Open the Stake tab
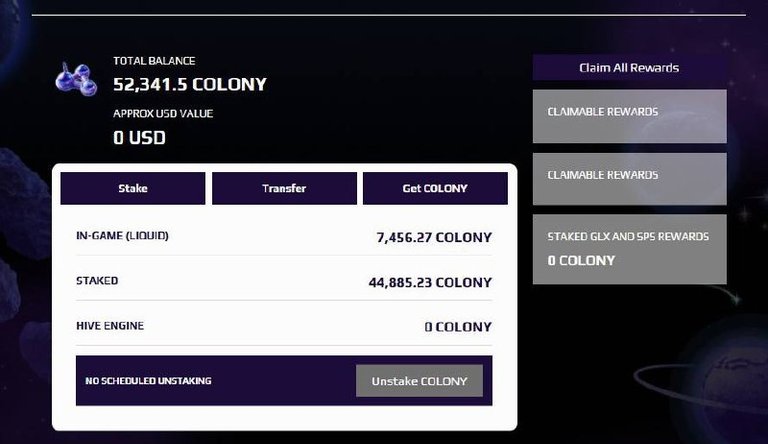768x444 pixels. tap(133, 188)
